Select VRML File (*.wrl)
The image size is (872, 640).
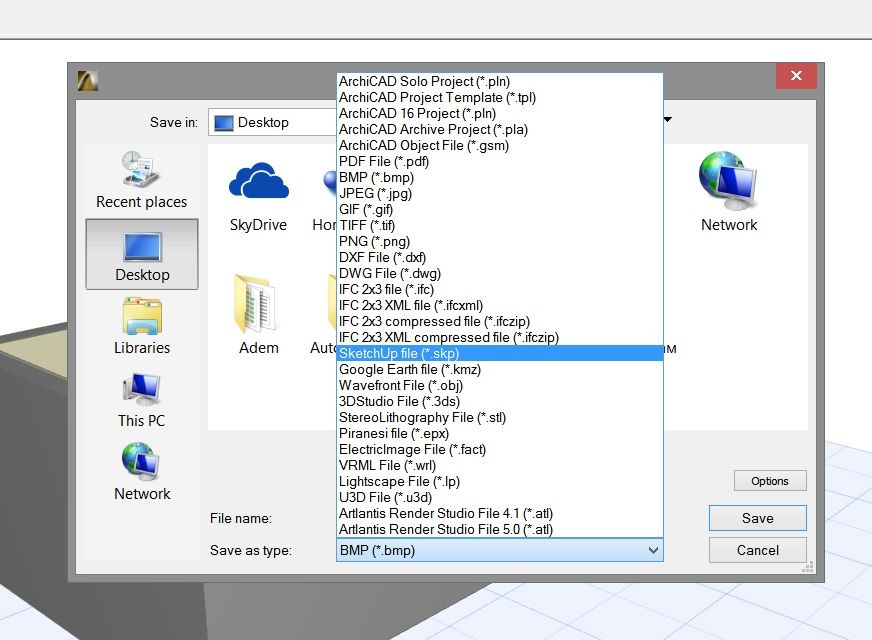pyautogui.click(x=500, y=465)
